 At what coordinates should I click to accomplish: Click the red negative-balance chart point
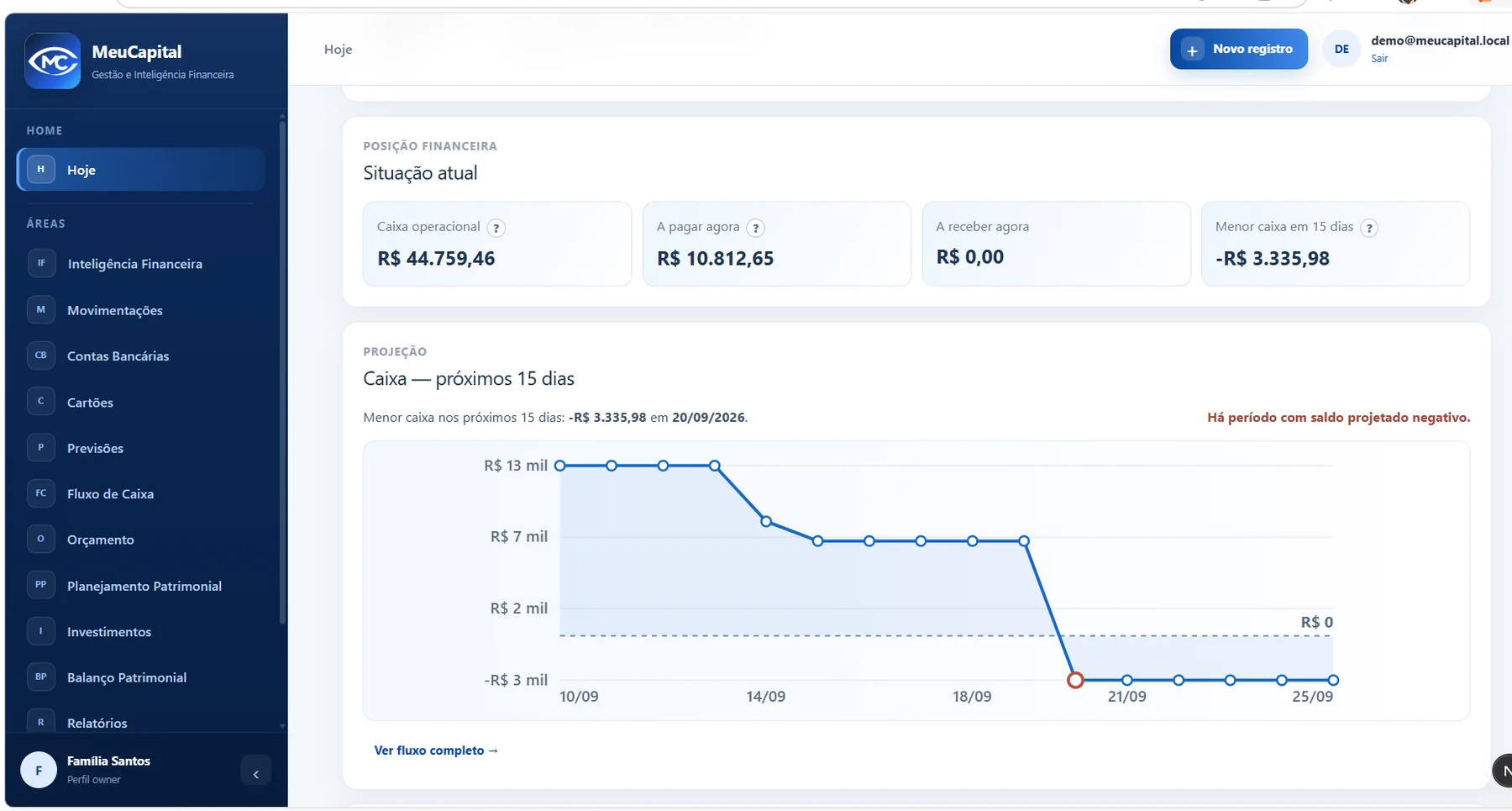[x=1075, y=680]
